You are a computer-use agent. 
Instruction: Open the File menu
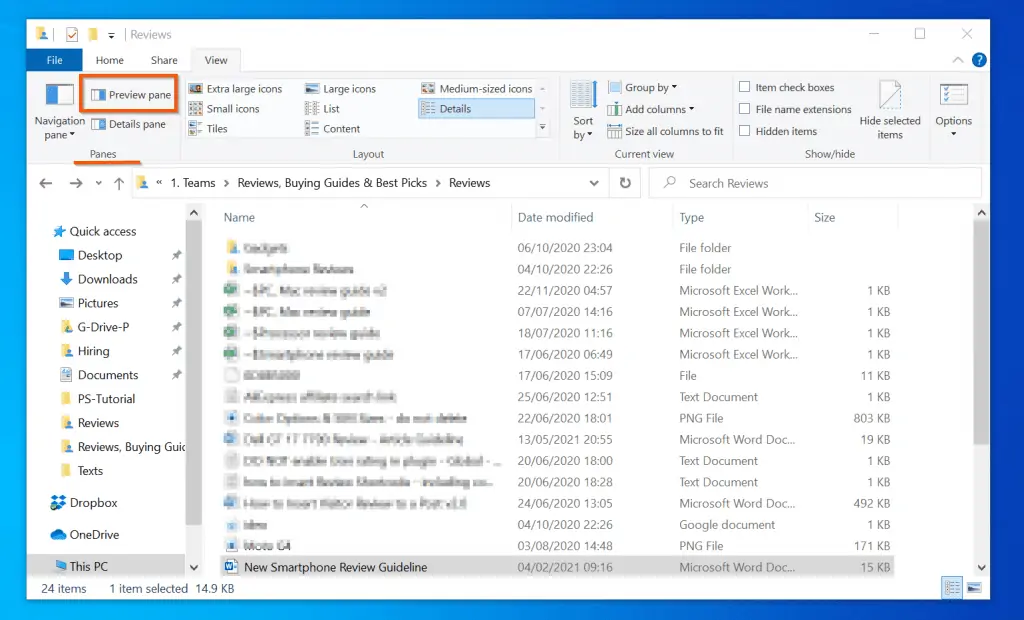tap(54, 60)
